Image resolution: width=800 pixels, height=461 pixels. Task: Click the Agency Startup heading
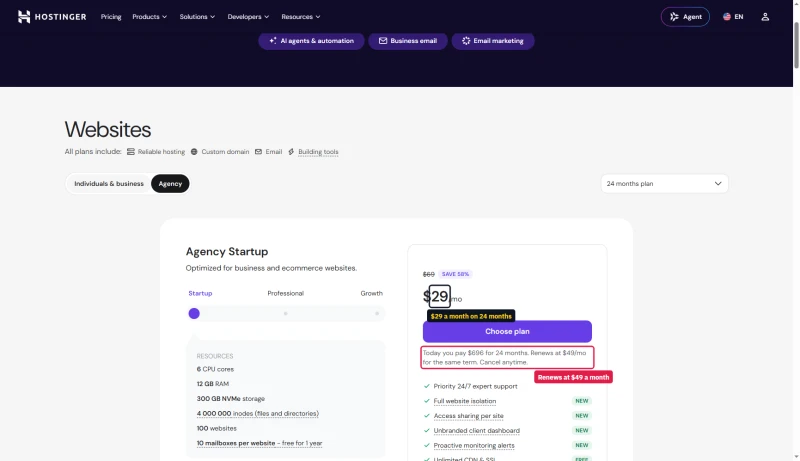click(227, 251)
